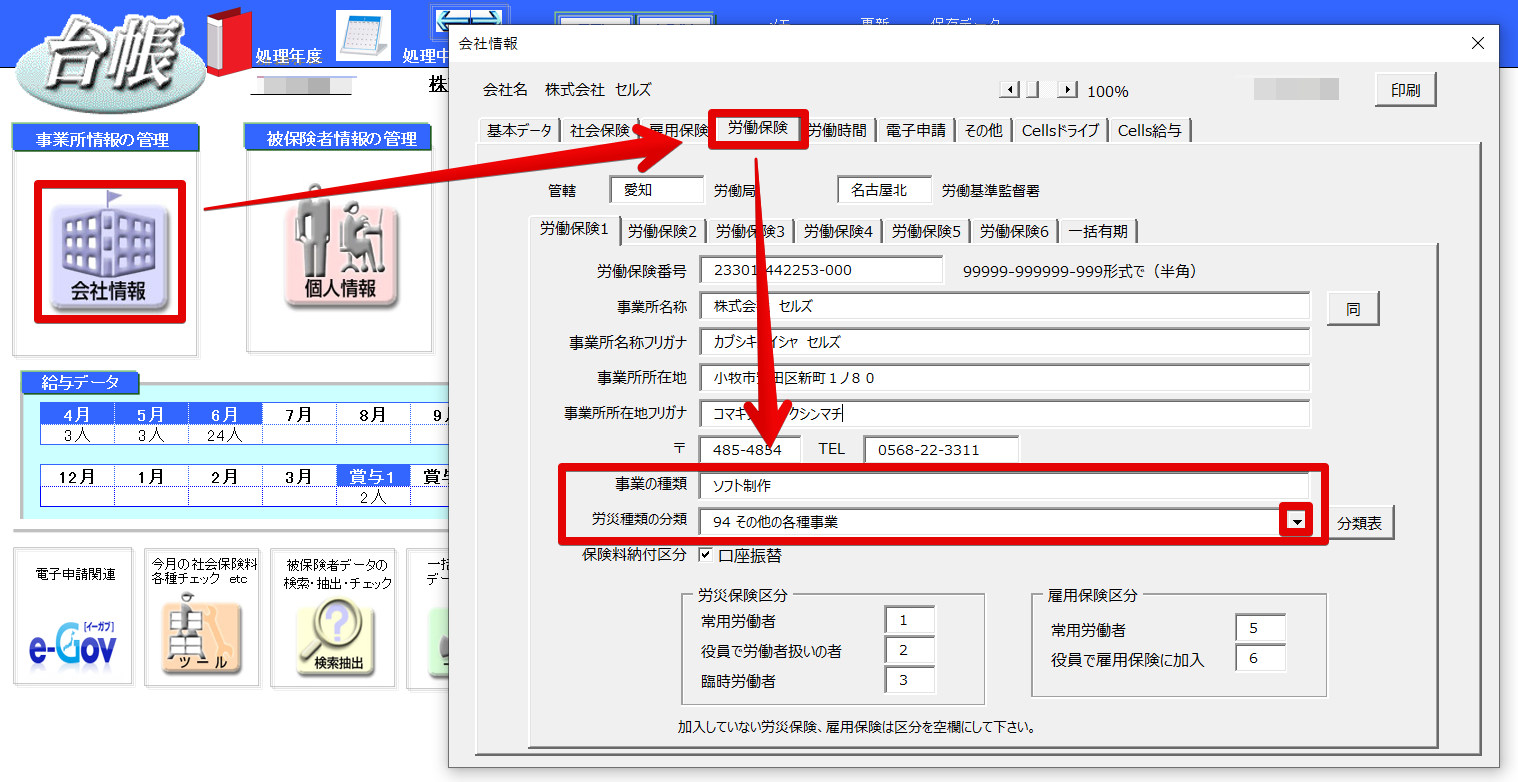Click 雇用保険区分 常用労働者 field
Image resolution: width=1518 pixels, height=782 pixels.
pos(1260,628)
